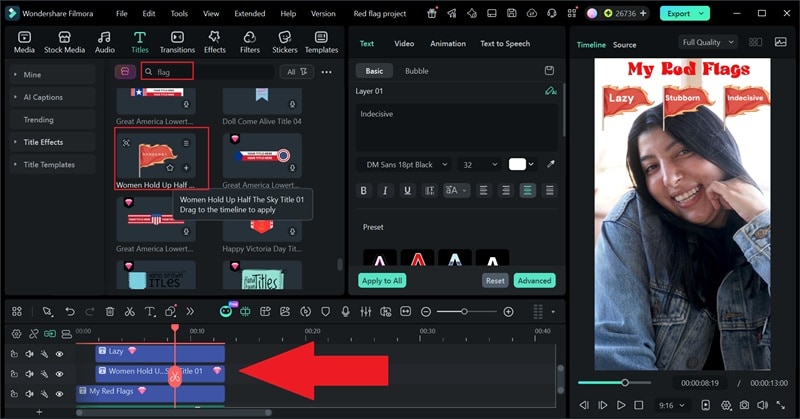
Task: Click the redo arrow in timeline toolbar
Action: (x=90, y=311)
